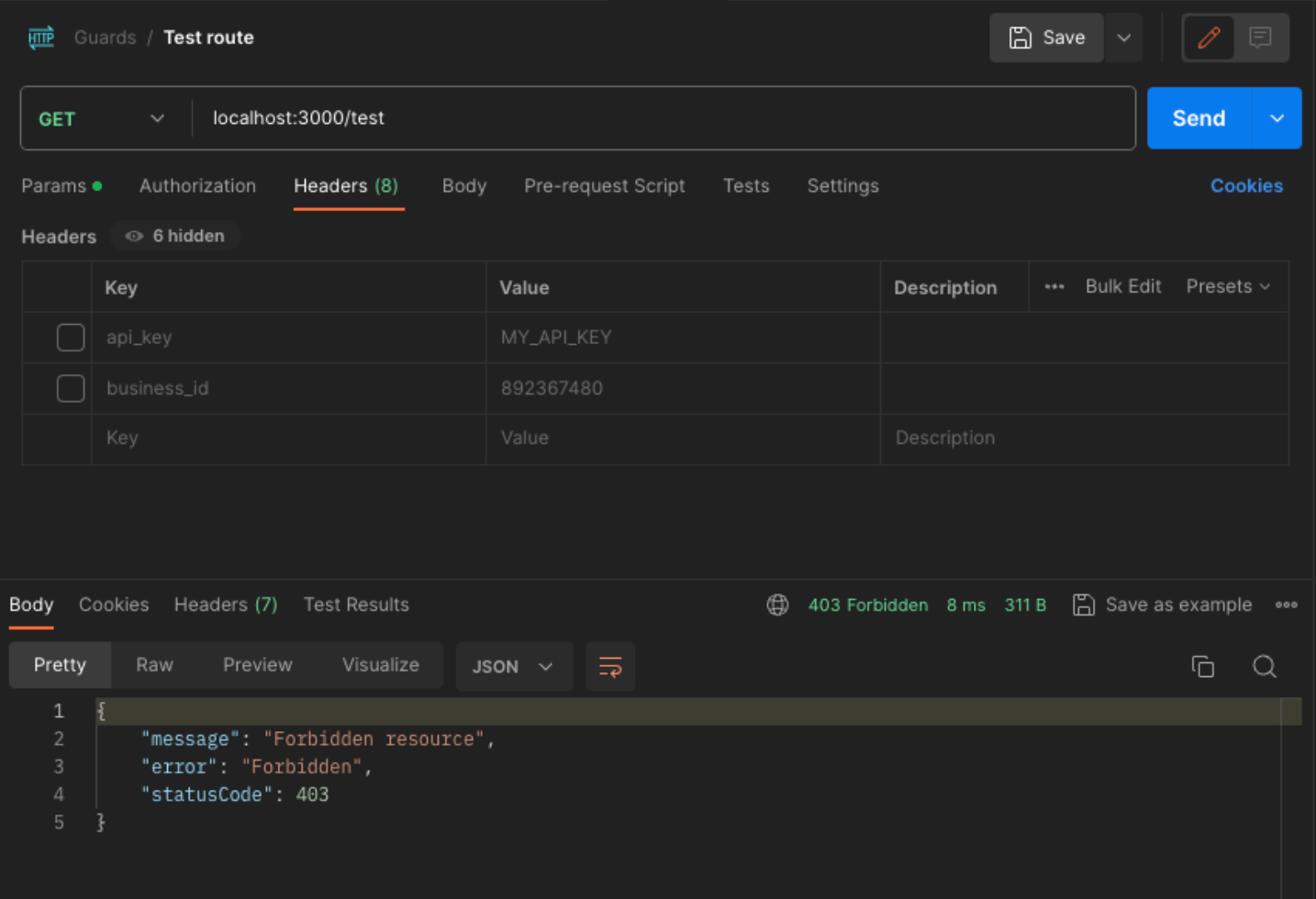Show the 6 hidden headers
Image resolution: width=1316 pixels, height=899 pixels.
point(175,236)
